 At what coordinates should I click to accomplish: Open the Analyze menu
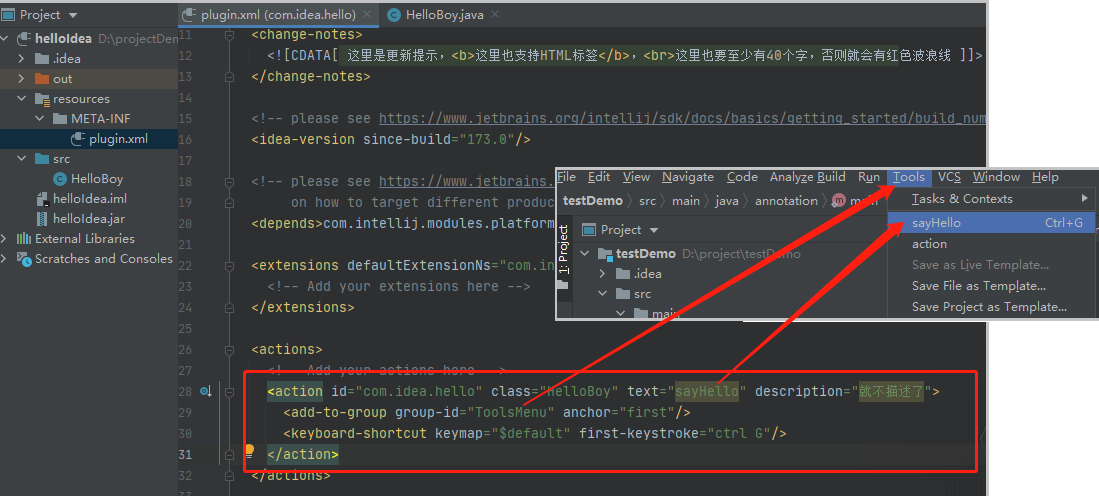click(791, 177)
